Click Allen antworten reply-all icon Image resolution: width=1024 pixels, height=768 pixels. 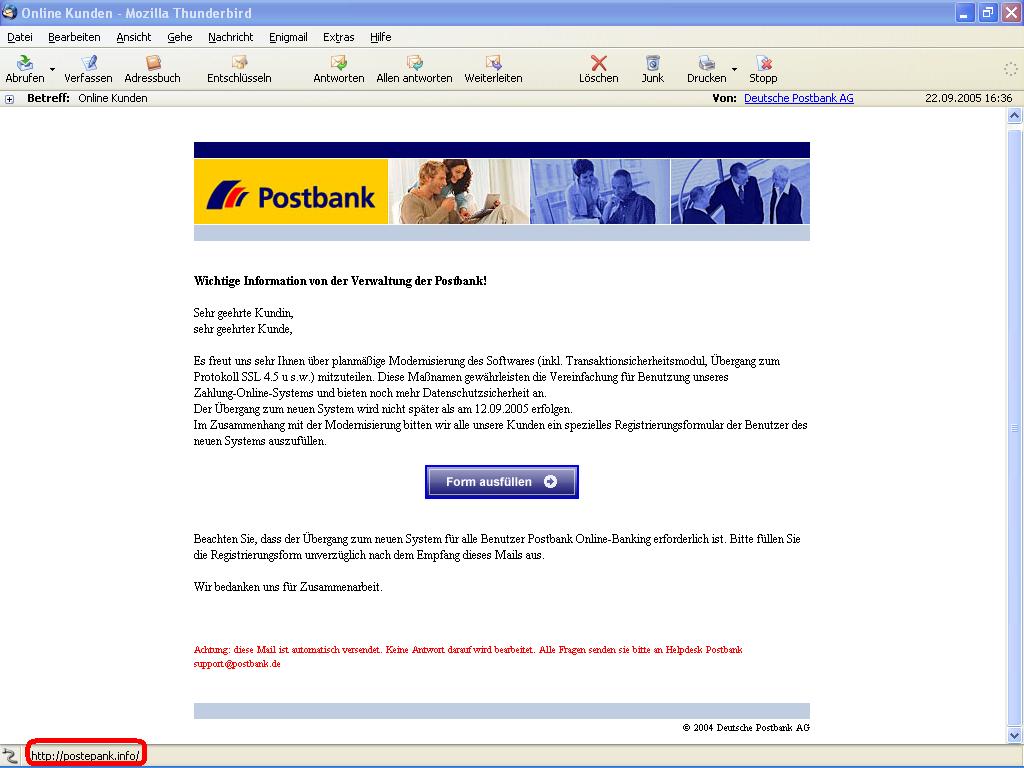[414, 63]
